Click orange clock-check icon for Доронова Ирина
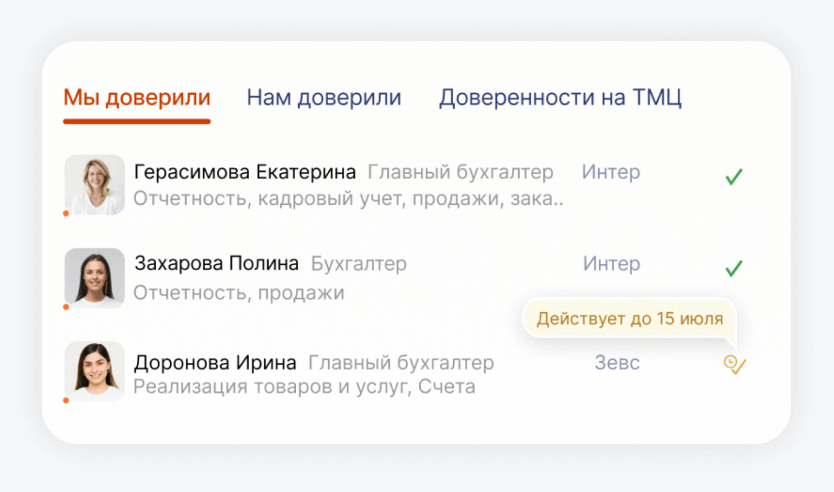 [735, 365]
